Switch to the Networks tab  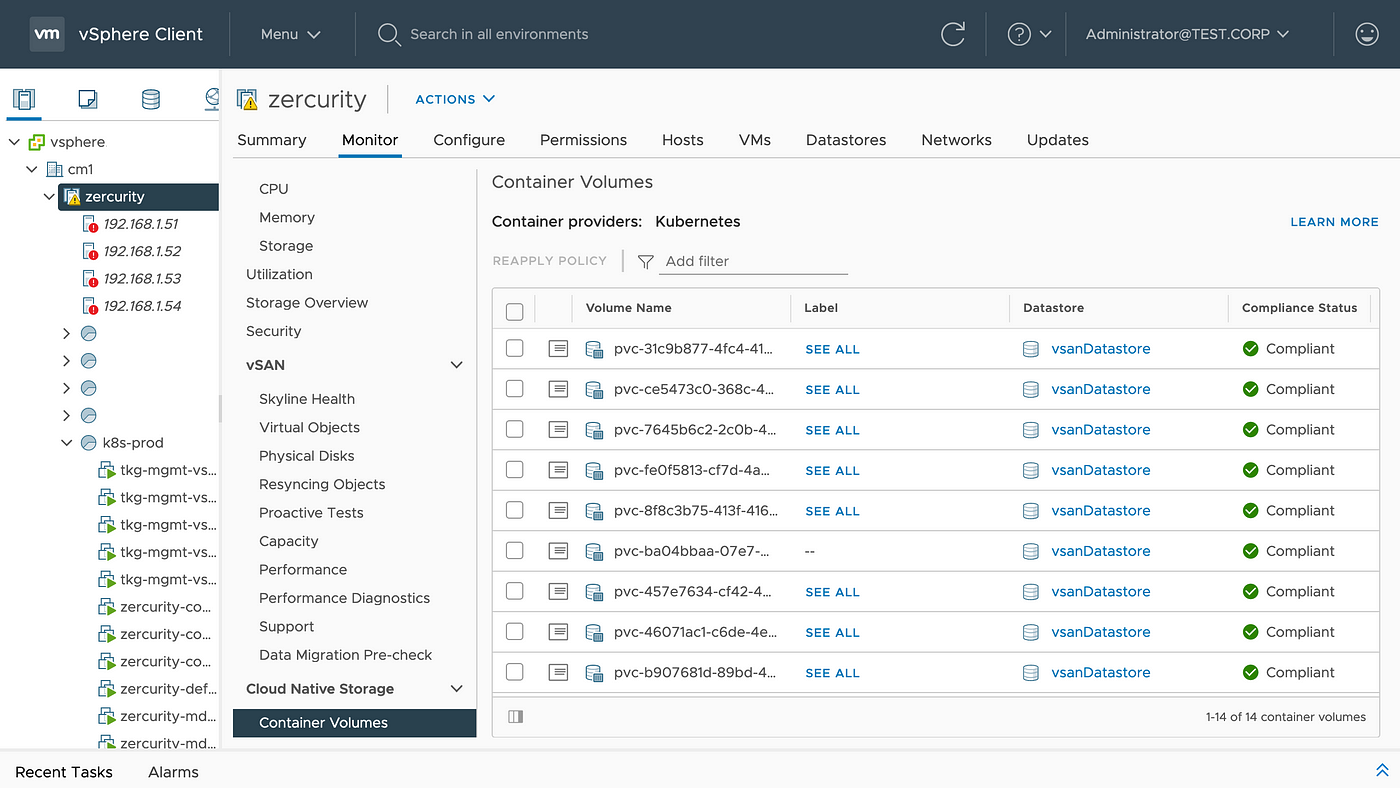click(956, 140)
